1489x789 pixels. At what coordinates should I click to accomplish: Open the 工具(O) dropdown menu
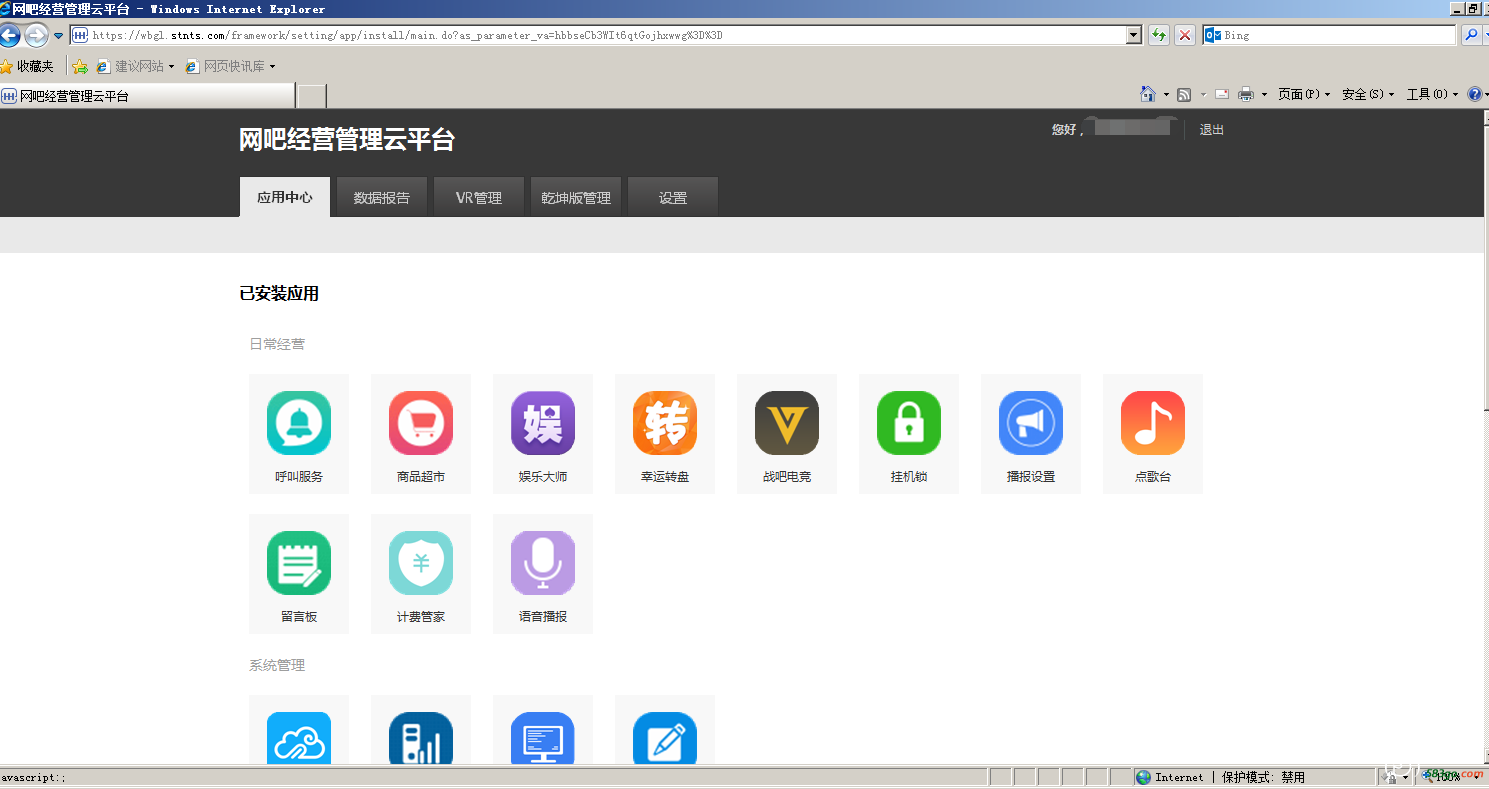coord(1431,94)
